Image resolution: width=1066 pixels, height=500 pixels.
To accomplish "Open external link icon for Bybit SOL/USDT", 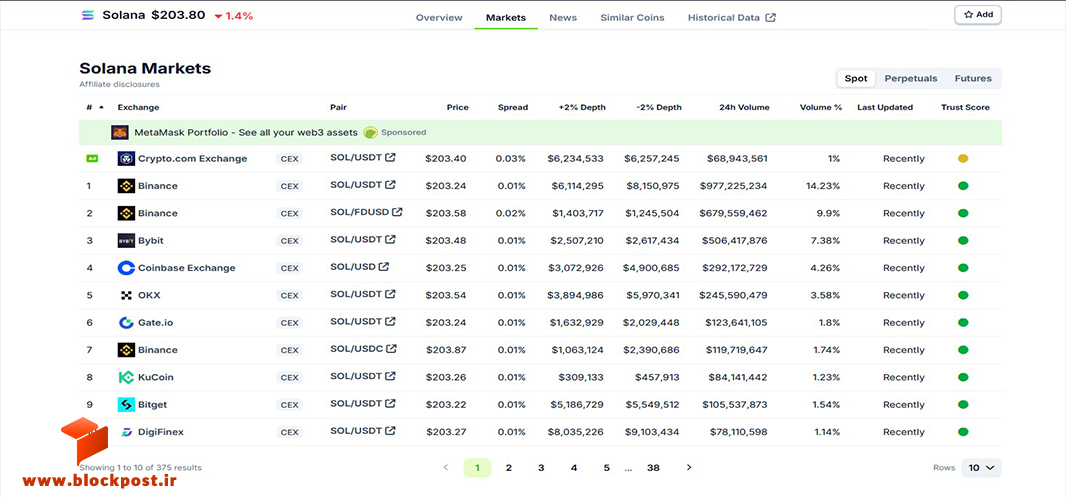I will (390, 239).
